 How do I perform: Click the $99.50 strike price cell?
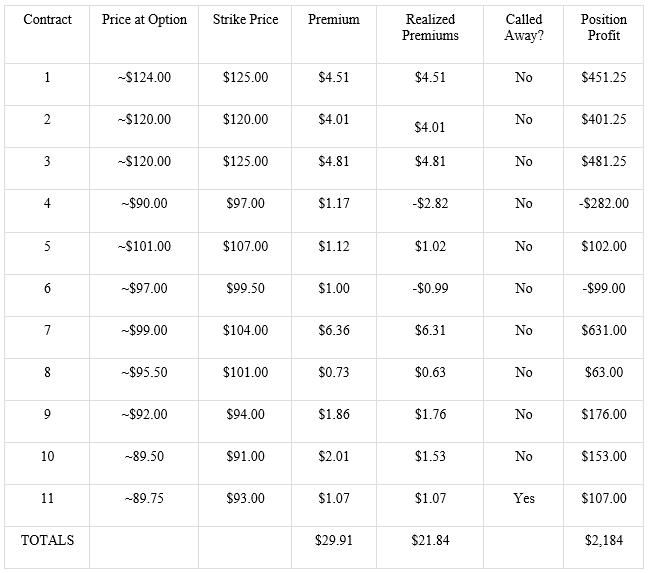245,288
